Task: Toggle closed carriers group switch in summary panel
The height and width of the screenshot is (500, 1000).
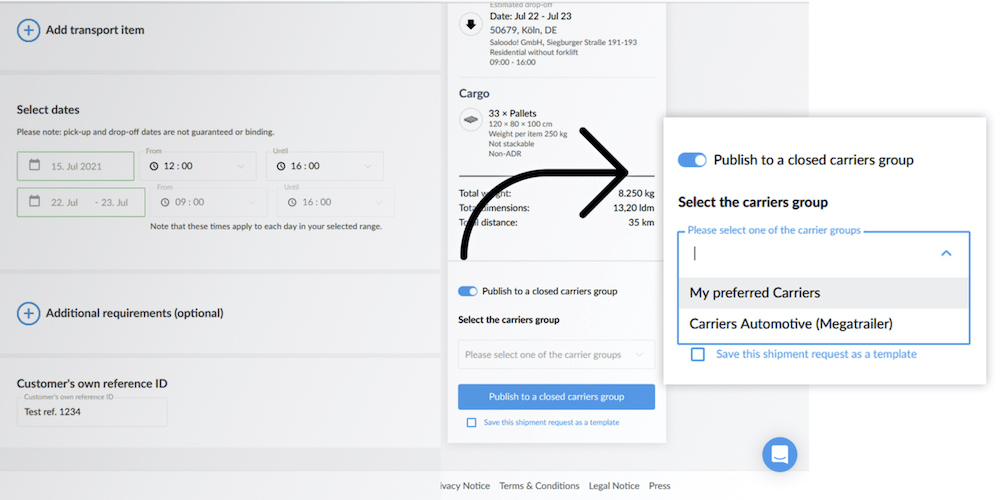Action: click(x=468, y=291)
